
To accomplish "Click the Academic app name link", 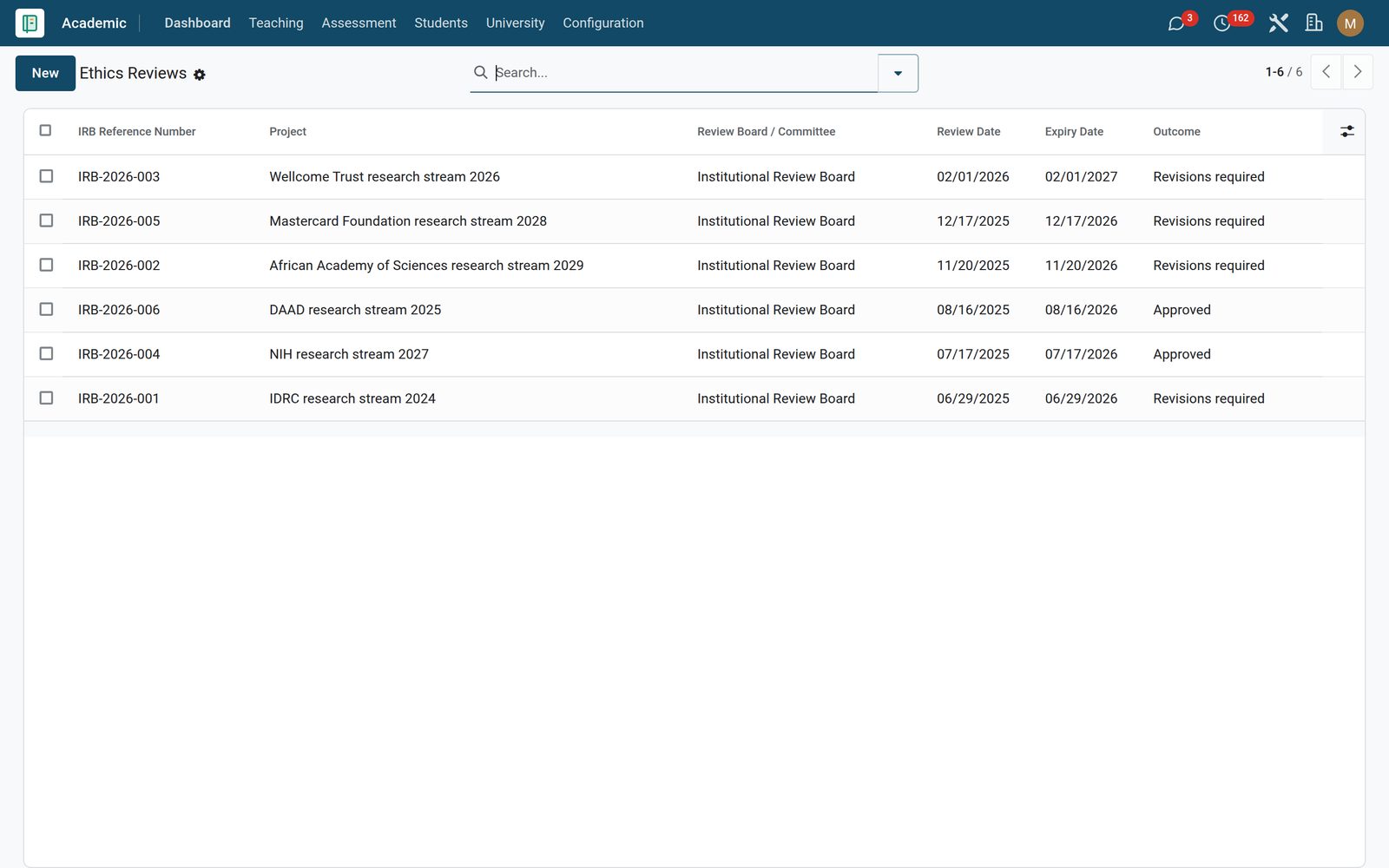I will pyautogui.click(x=94, y=23).
